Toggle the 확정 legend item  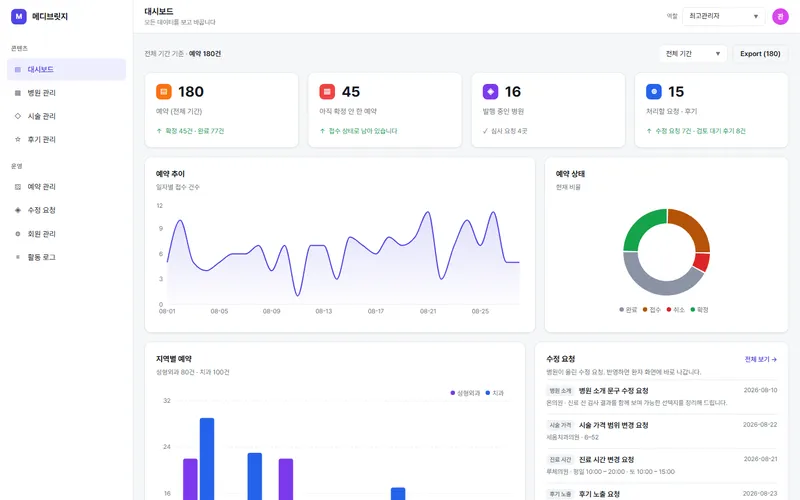[699, 310]
